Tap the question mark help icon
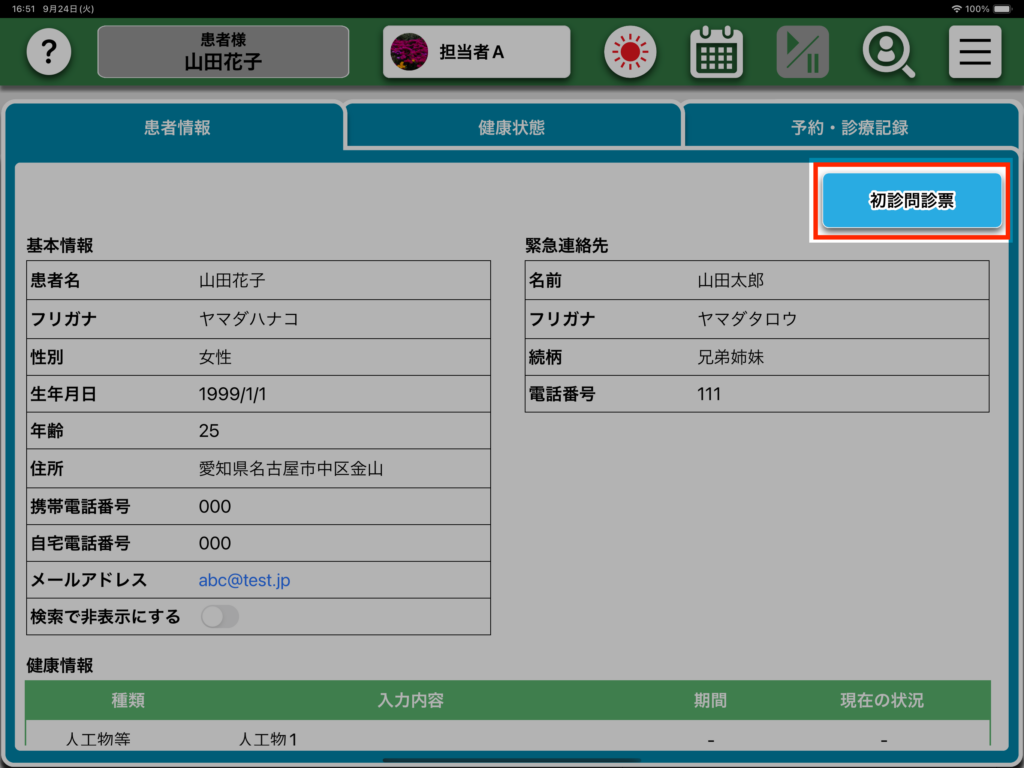This screenshot has width=1024, height=768. (49, 52)
